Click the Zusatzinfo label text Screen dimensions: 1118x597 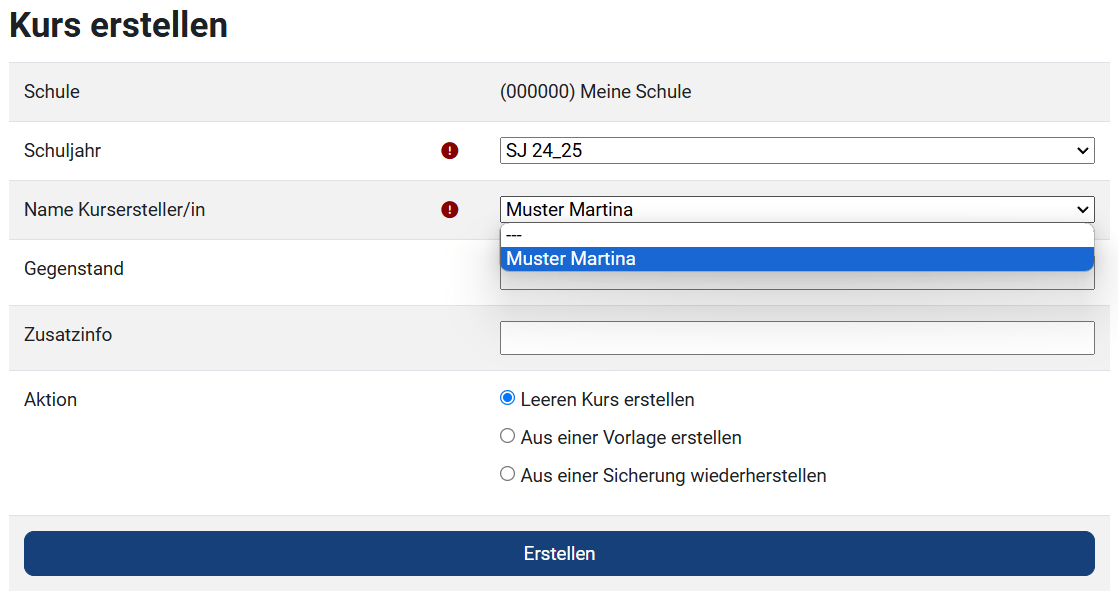(68, 335)
